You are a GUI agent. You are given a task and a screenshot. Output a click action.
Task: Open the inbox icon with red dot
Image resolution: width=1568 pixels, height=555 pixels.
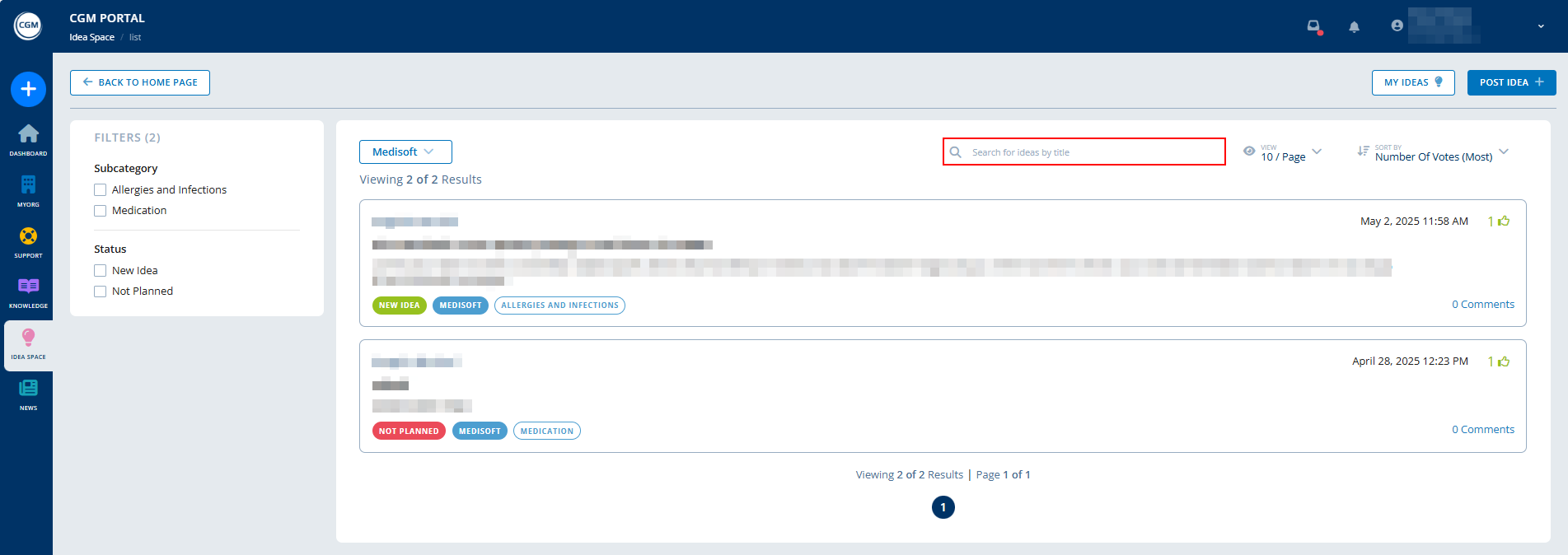click(x=1314, y=26)
